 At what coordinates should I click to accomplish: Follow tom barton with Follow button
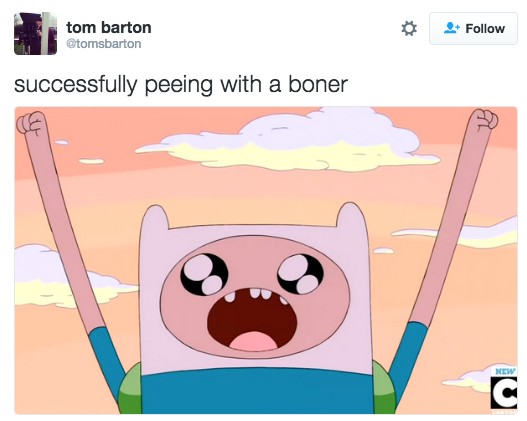coord(473,29)
